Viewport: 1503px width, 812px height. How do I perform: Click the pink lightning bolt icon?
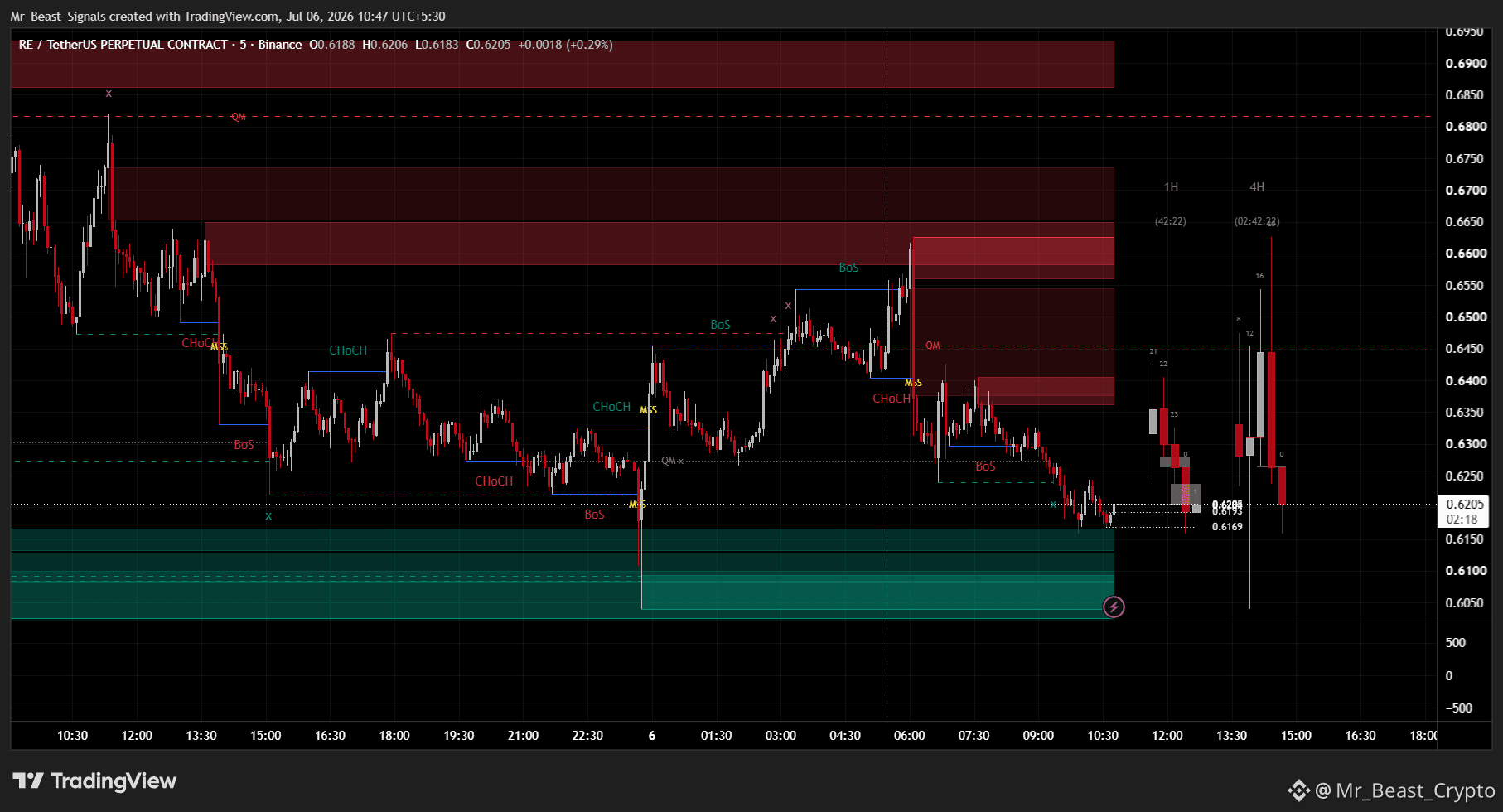pyautogui.click(x=1114, y=607)
